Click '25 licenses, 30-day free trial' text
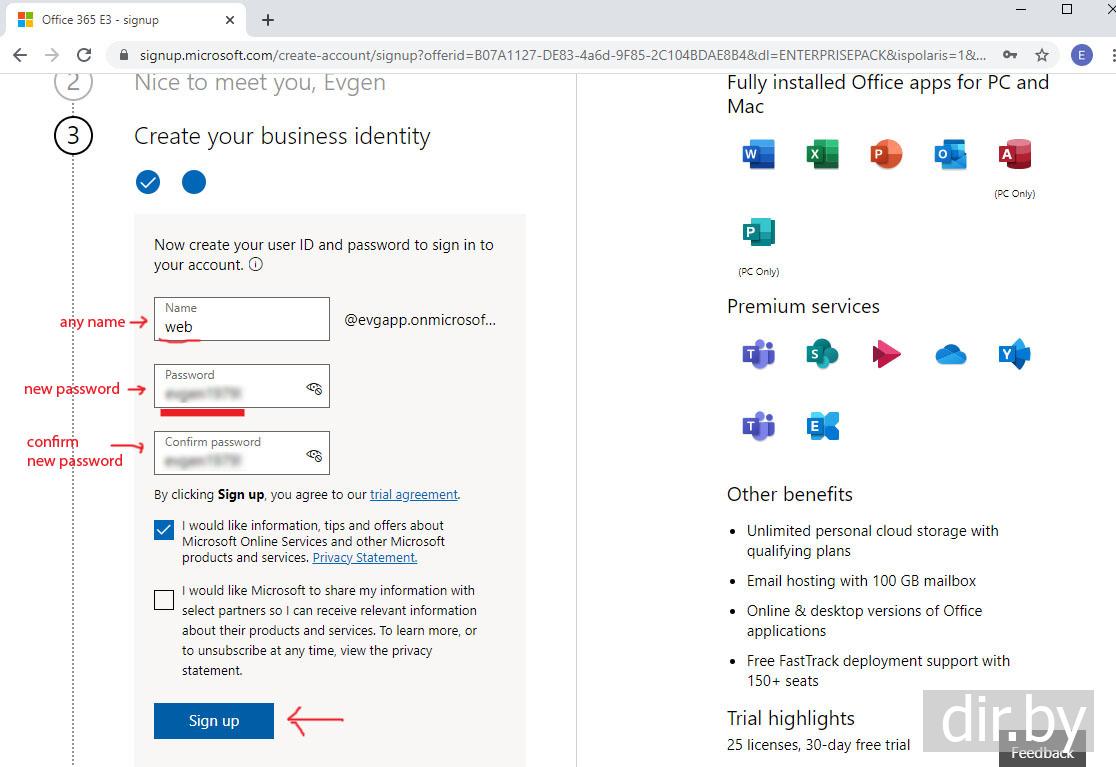The width and height of the screenshot is (1116, 767). tap(818, 745)
